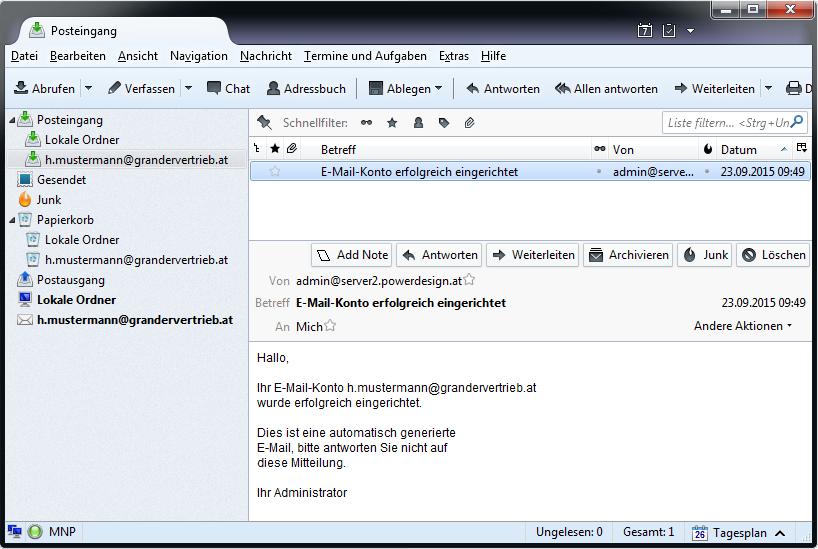818x549 pixels.
Task: Toggle the starred messages quick filter
Action: pyautogui.click(x=392, y=123)
